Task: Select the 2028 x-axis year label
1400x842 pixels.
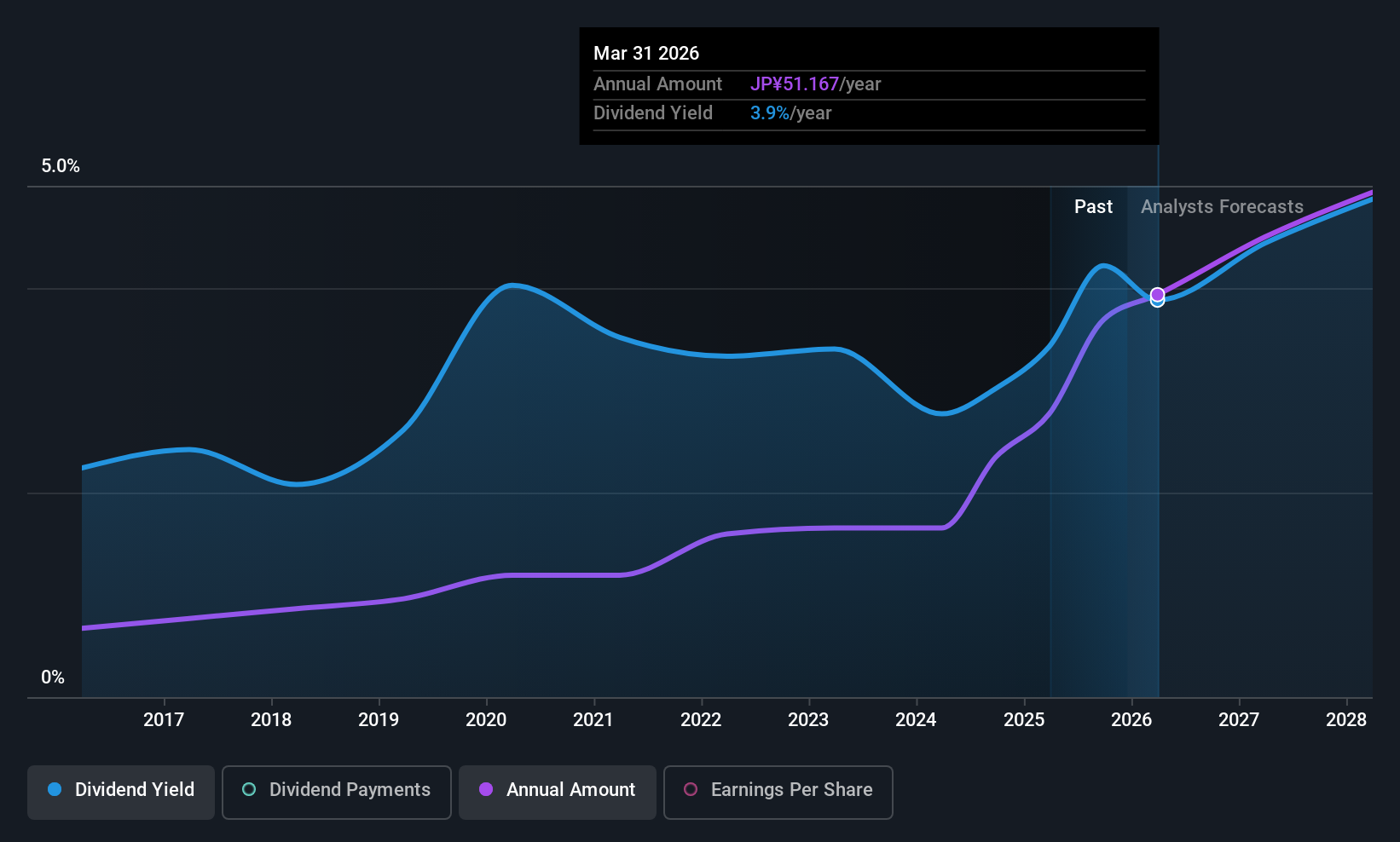Action: pos(1346,720)
